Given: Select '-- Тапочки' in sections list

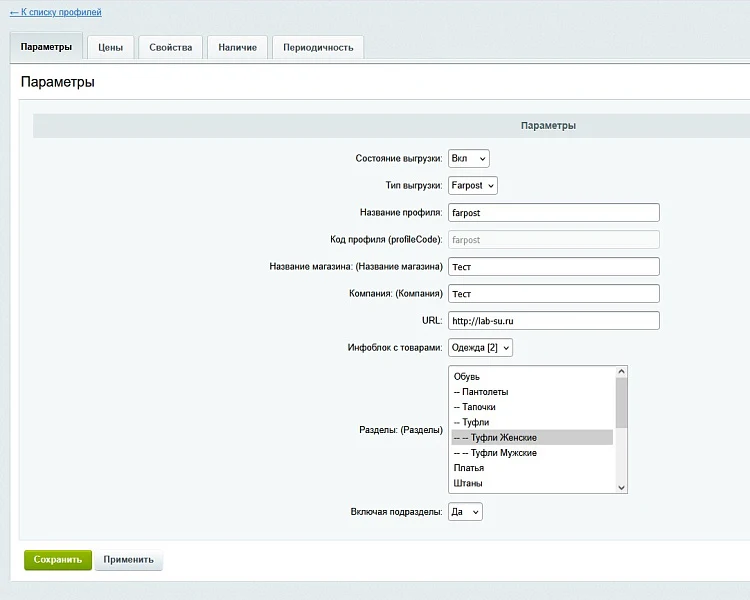Looking at the screenshot, I should [532, 407].
